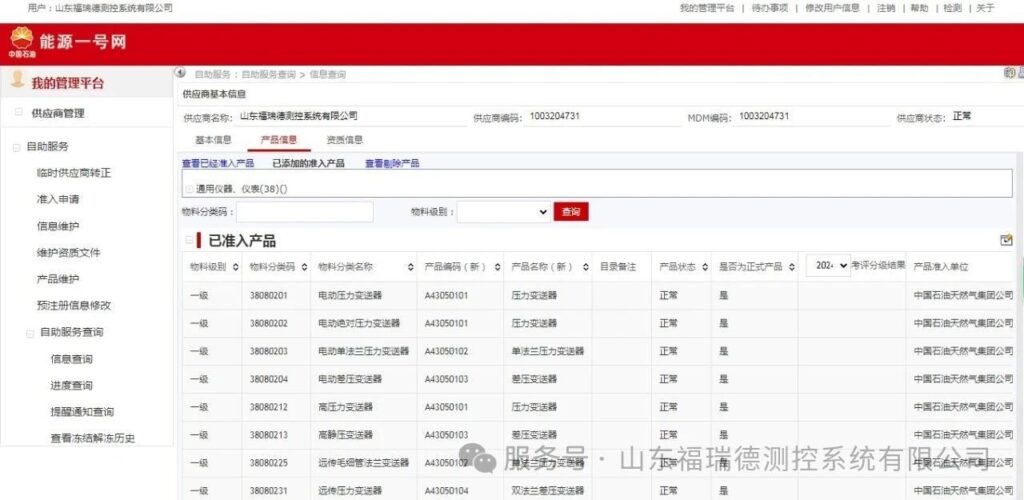The height and width of the screenshot is (500, 1024).
Task: Open the 2024 year dropdown in the table header
Action: [828, 266]
